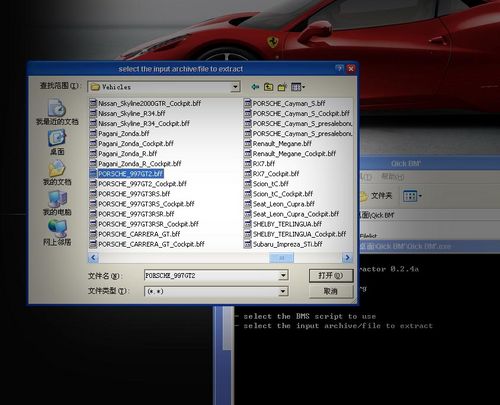Create a new folder icon
This screenshot has height=405, width=500.
(282, 87)
